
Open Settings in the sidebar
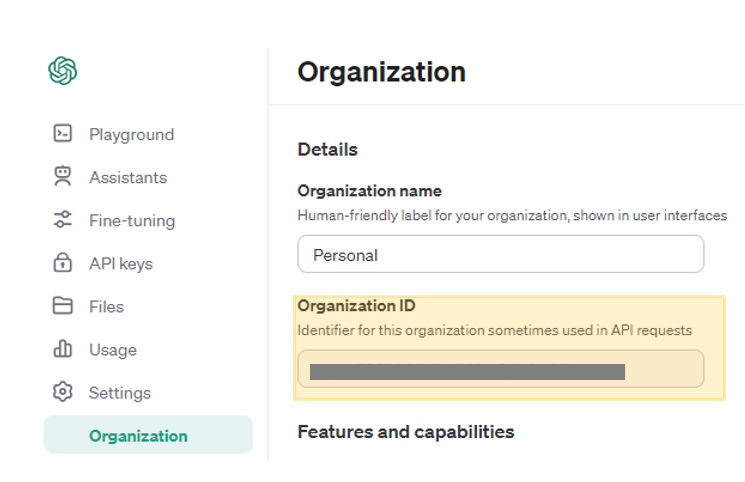click(120, 393)
